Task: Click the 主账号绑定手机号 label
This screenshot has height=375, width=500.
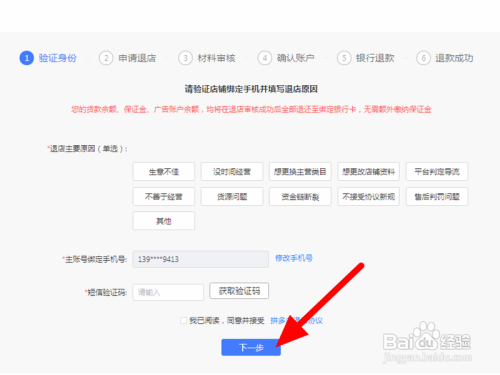Action: point(95,259)
